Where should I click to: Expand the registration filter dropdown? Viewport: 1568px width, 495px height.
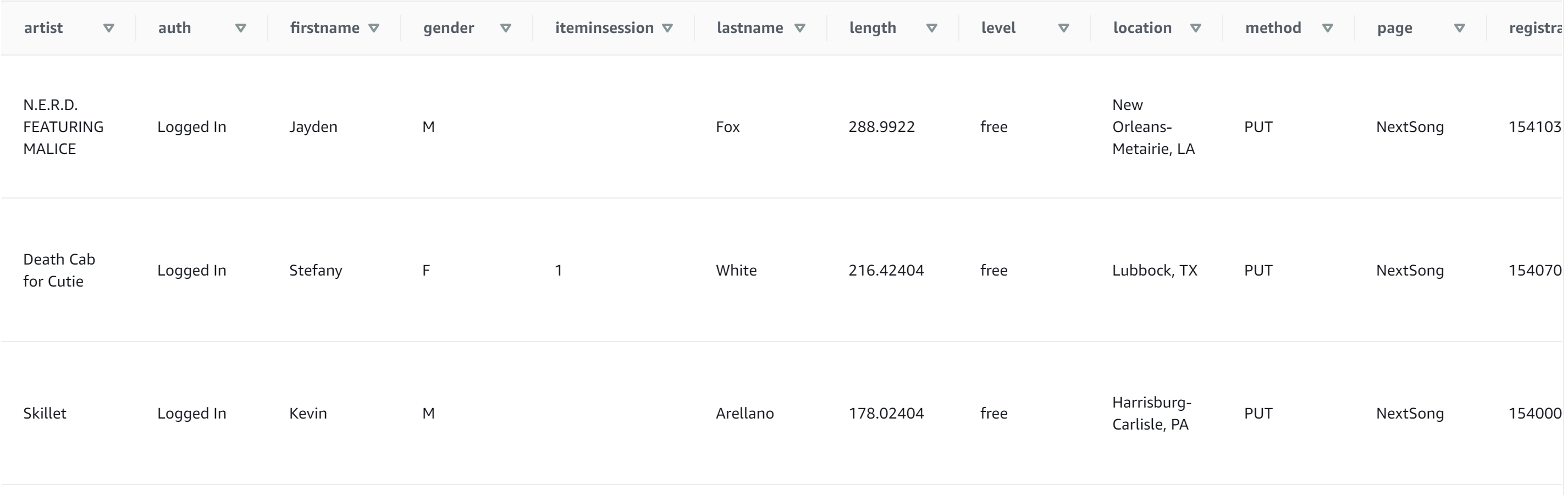tap(1564, 28)
